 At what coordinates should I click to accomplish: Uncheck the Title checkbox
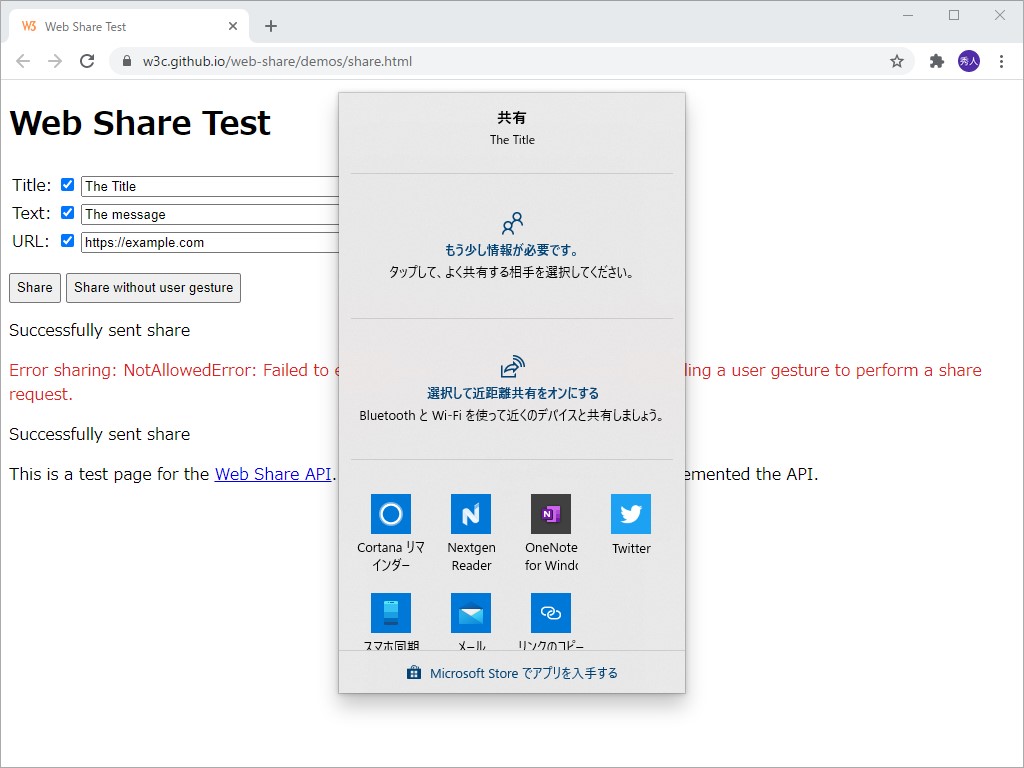(x=67, y=184)
